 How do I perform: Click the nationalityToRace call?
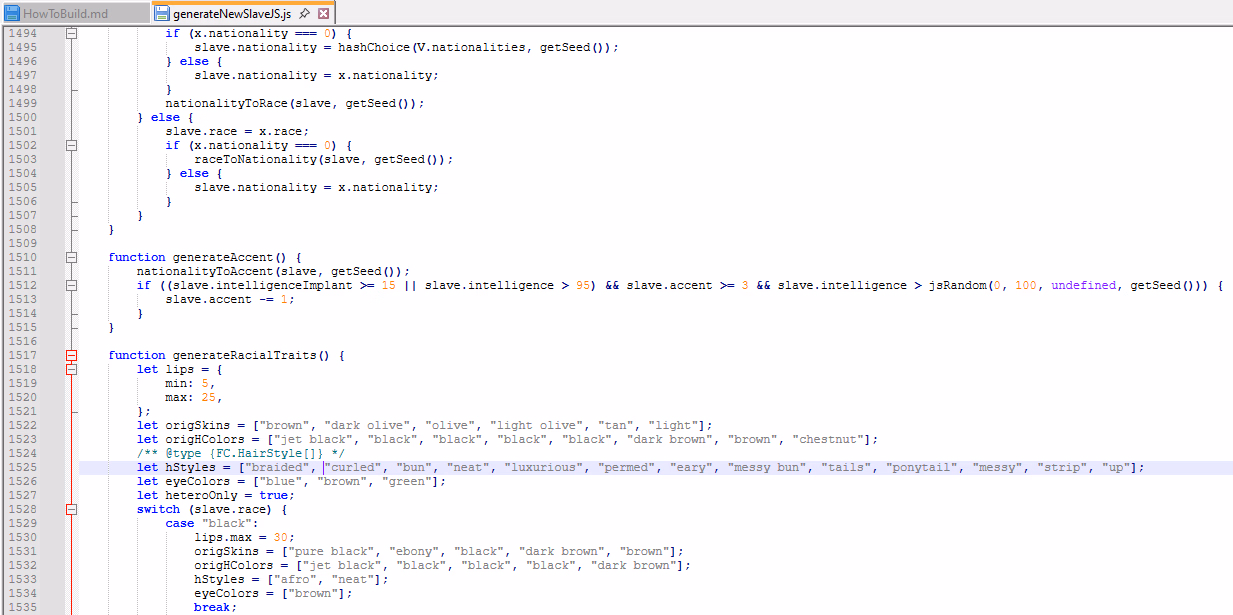tap(226, 103)
